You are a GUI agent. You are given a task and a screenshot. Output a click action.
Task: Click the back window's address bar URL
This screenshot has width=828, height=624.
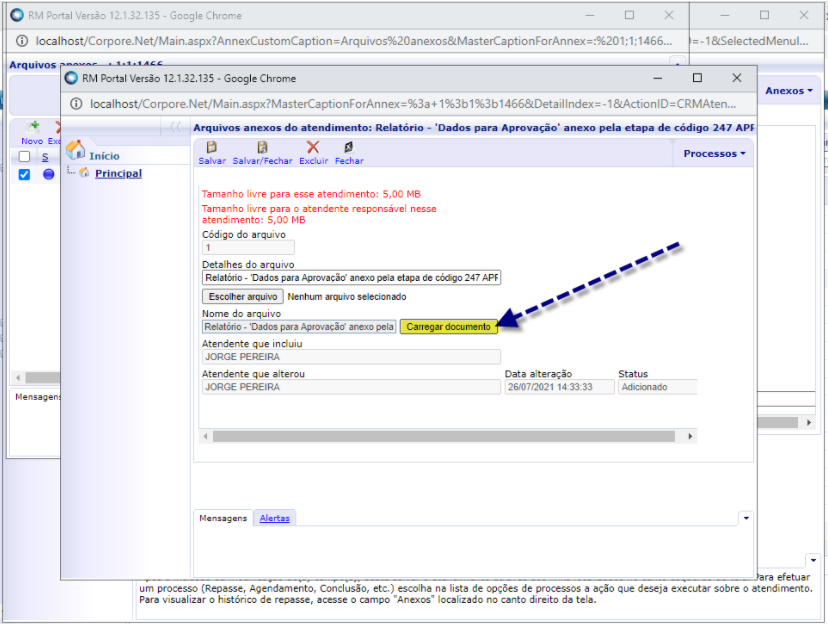tap(354, 41)
